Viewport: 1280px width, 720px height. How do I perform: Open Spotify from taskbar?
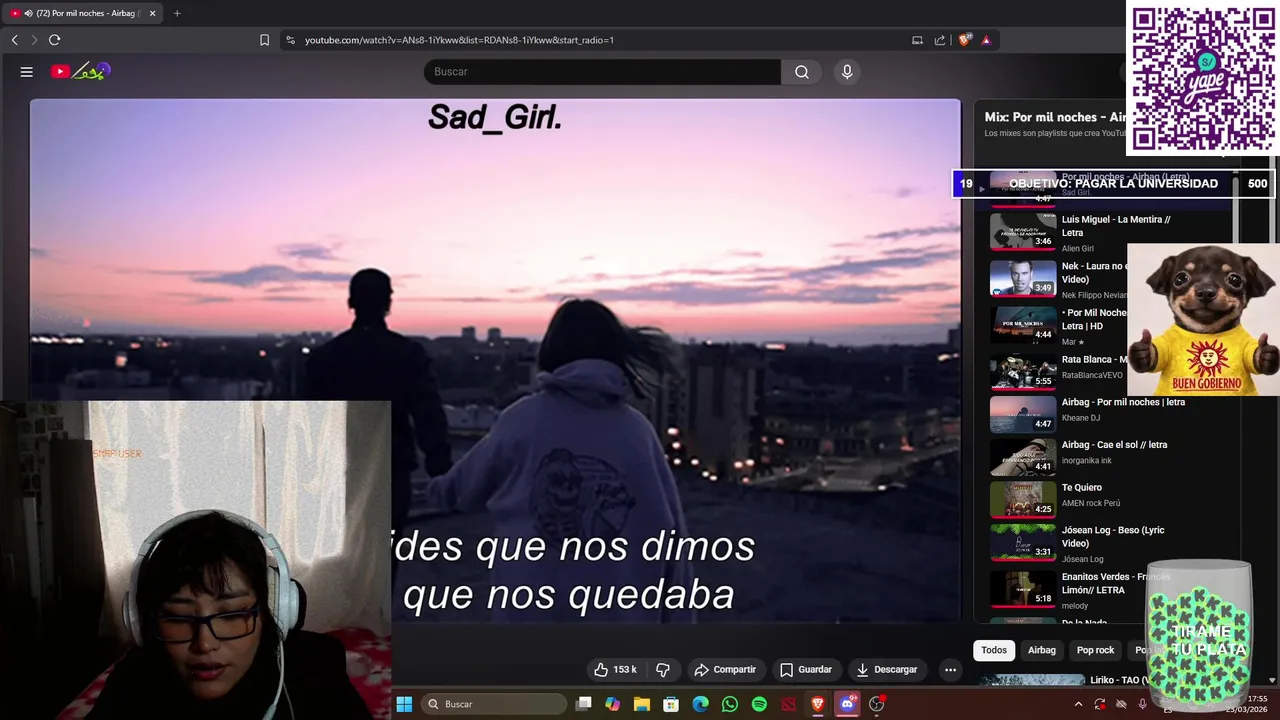[759, 704]
